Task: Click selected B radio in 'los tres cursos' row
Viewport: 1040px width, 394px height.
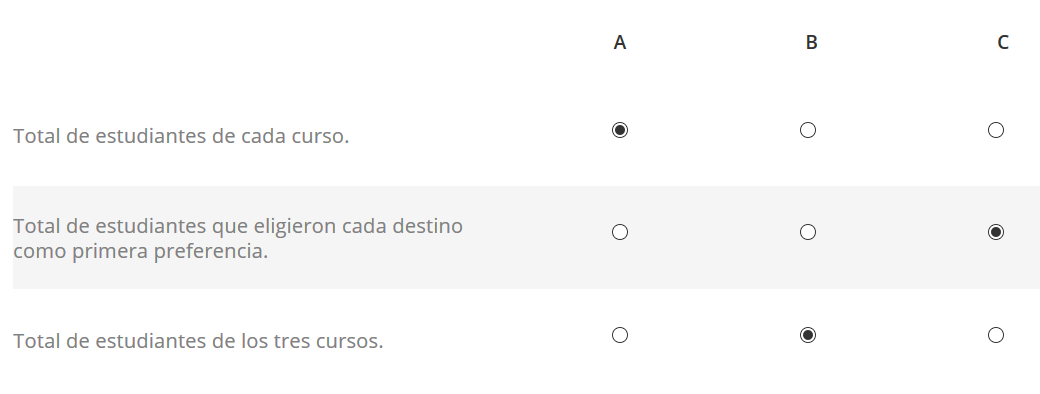Action: point(808,335)
